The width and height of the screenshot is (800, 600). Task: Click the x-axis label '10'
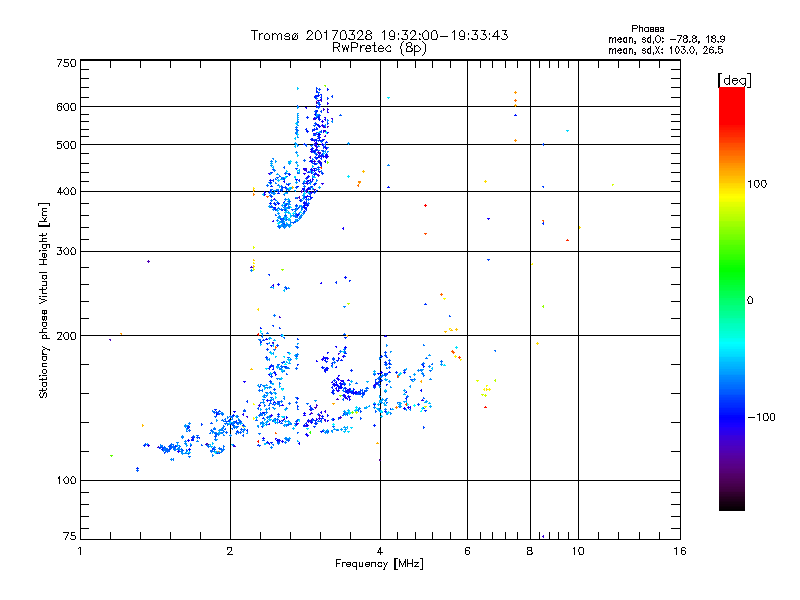coord(578,551)
